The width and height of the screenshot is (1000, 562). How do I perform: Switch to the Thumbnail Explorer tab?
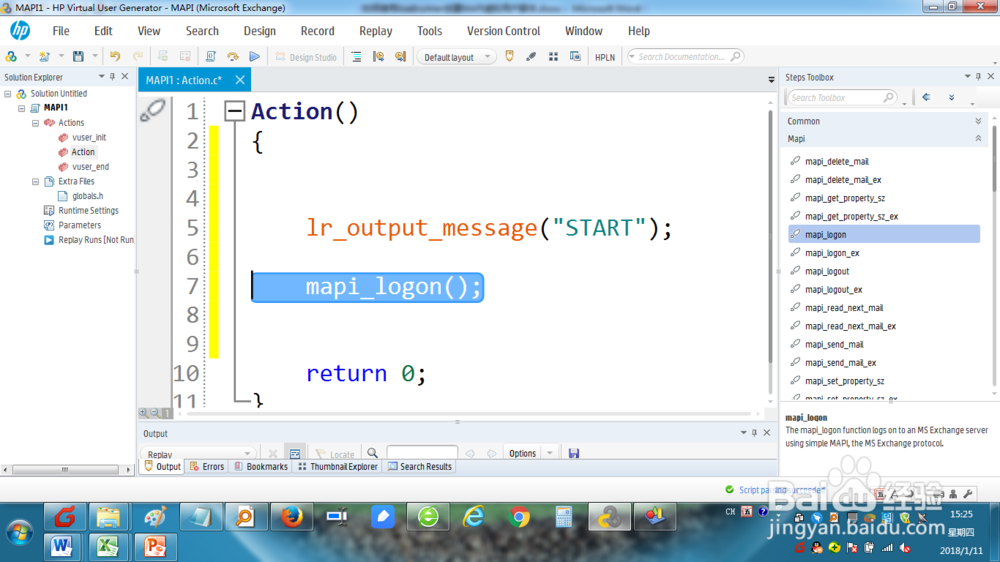coord(338,467)
